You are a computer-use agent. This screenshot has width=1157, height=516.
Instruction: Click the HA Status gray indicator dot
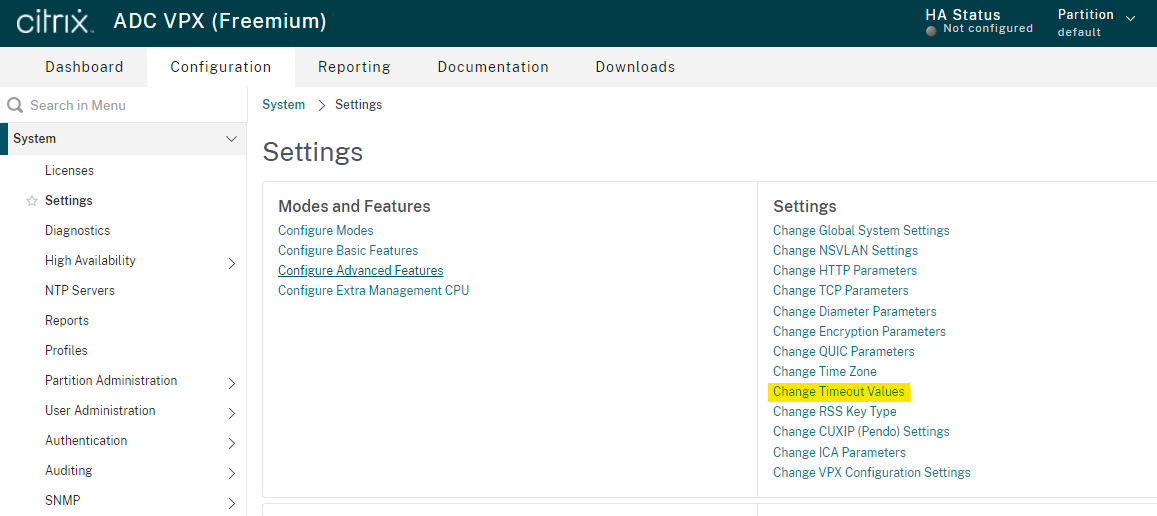click(931, 30)
